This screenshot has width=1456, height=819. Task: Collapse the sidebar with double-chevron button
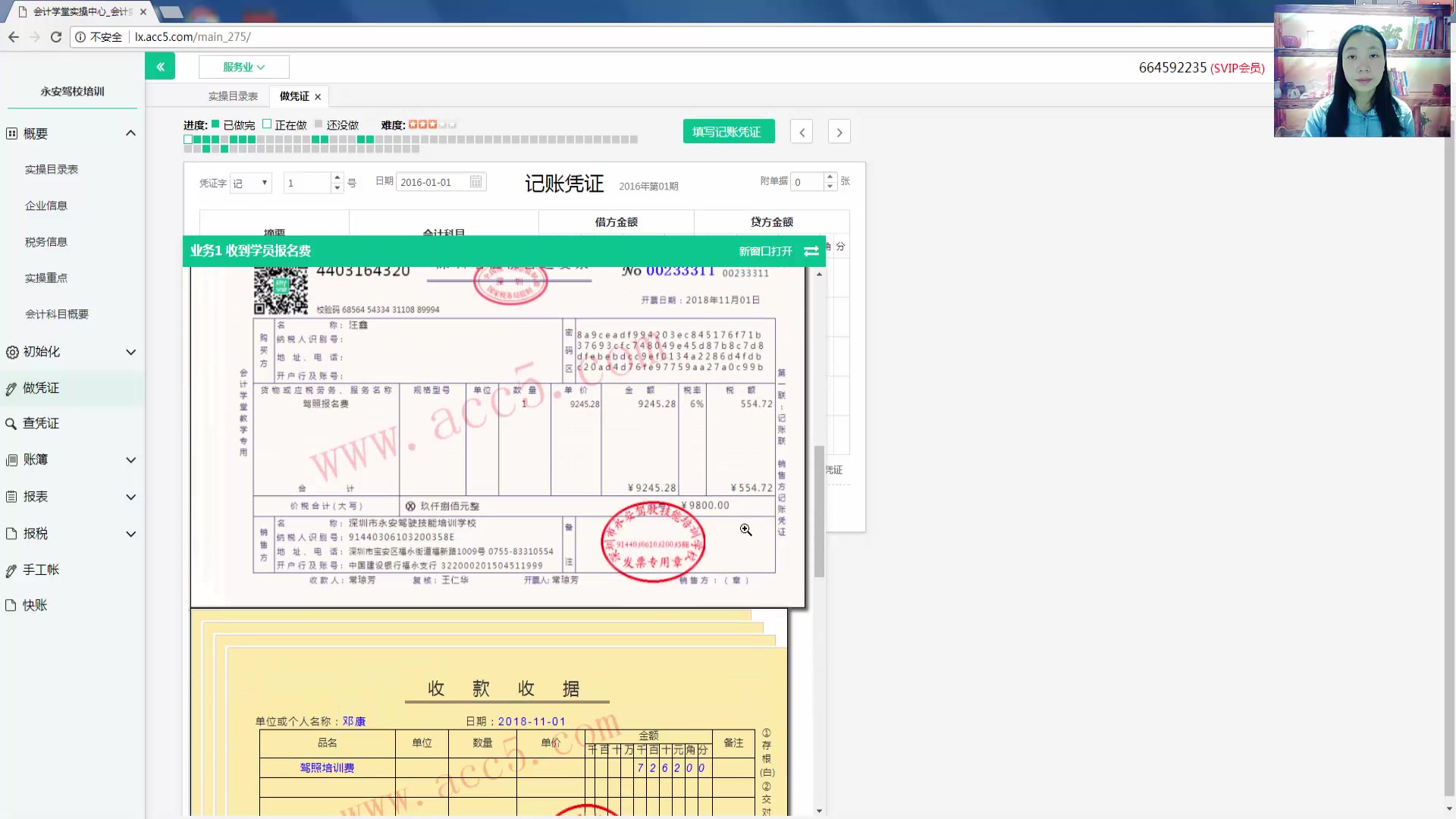click(160, 67)
